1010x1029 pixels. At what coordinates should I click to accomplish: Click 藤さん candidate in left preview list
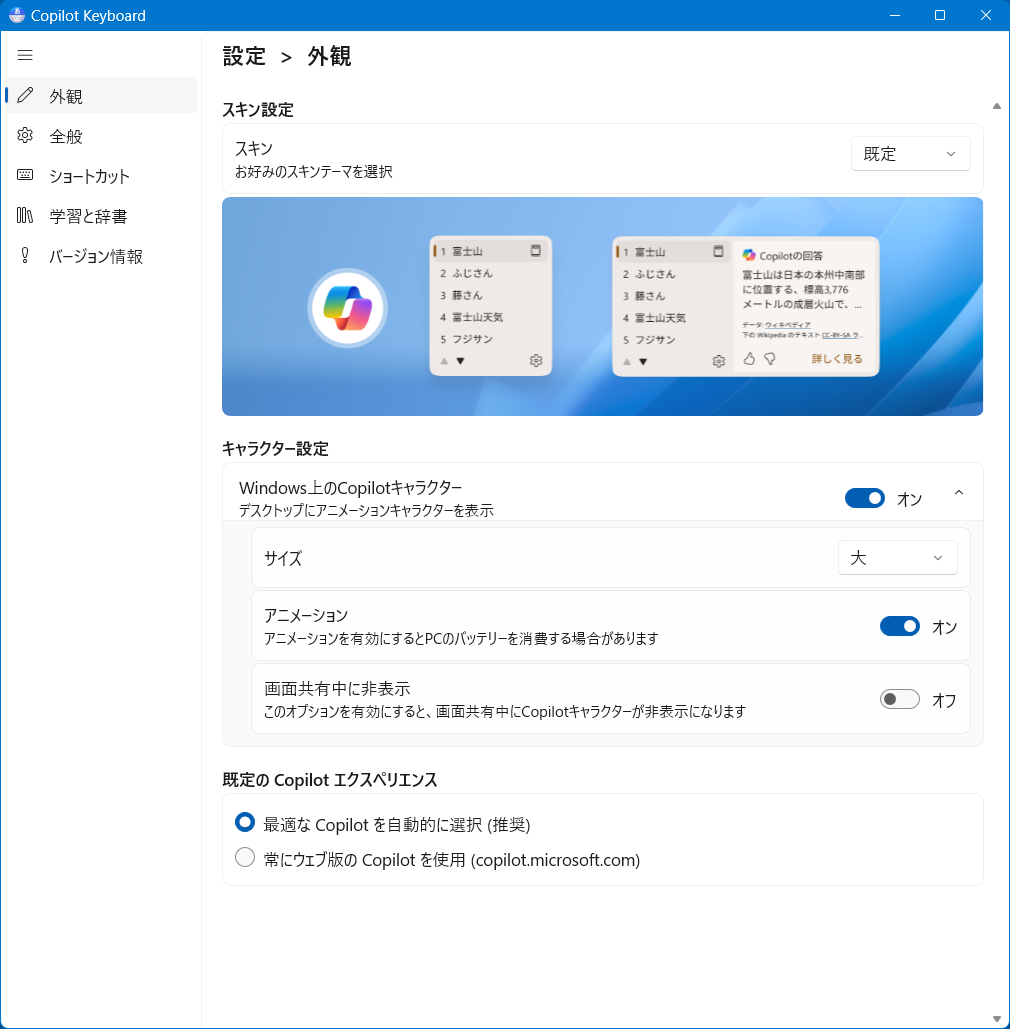(x=467, y=295)
